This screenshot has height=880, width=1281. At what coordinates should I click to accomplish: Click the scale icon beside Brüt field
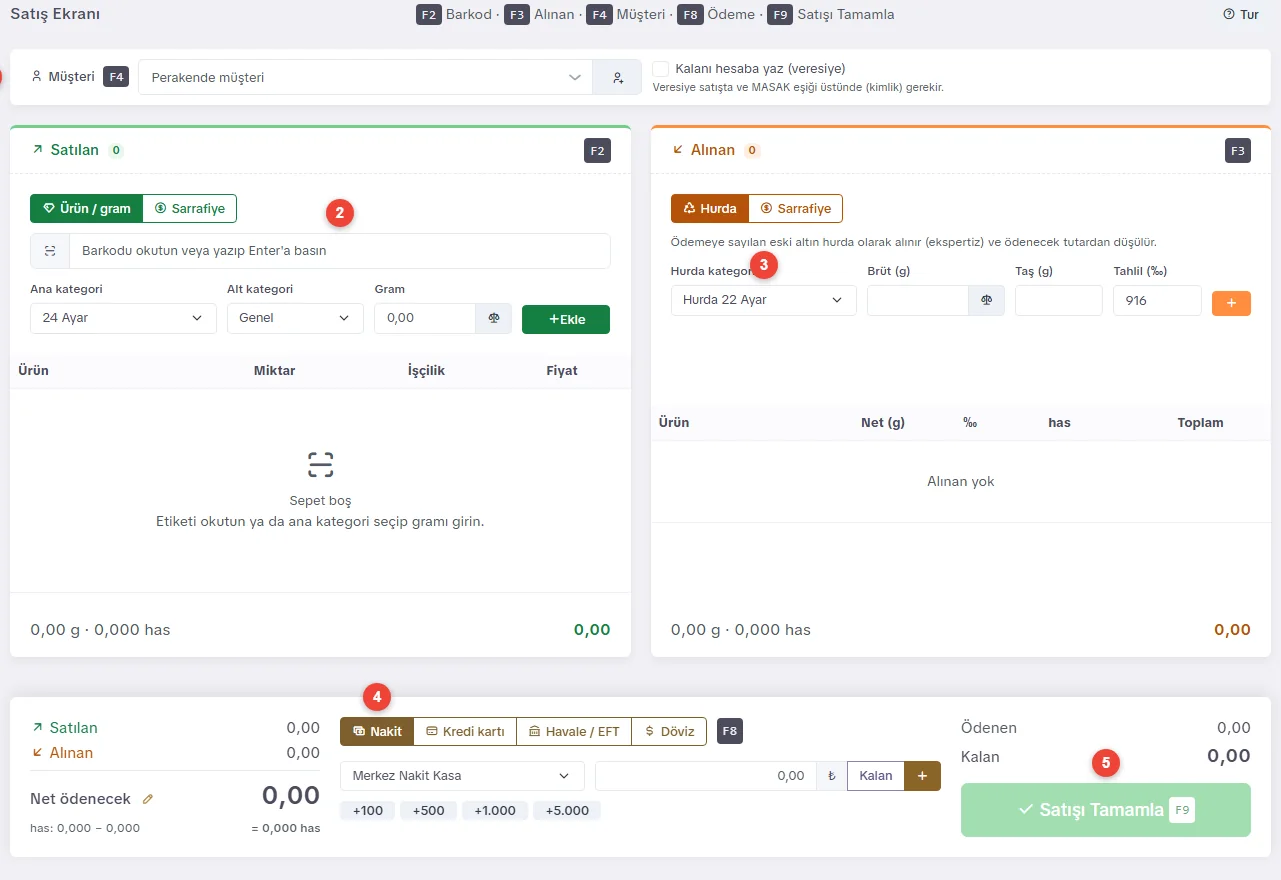pos(986,300)
